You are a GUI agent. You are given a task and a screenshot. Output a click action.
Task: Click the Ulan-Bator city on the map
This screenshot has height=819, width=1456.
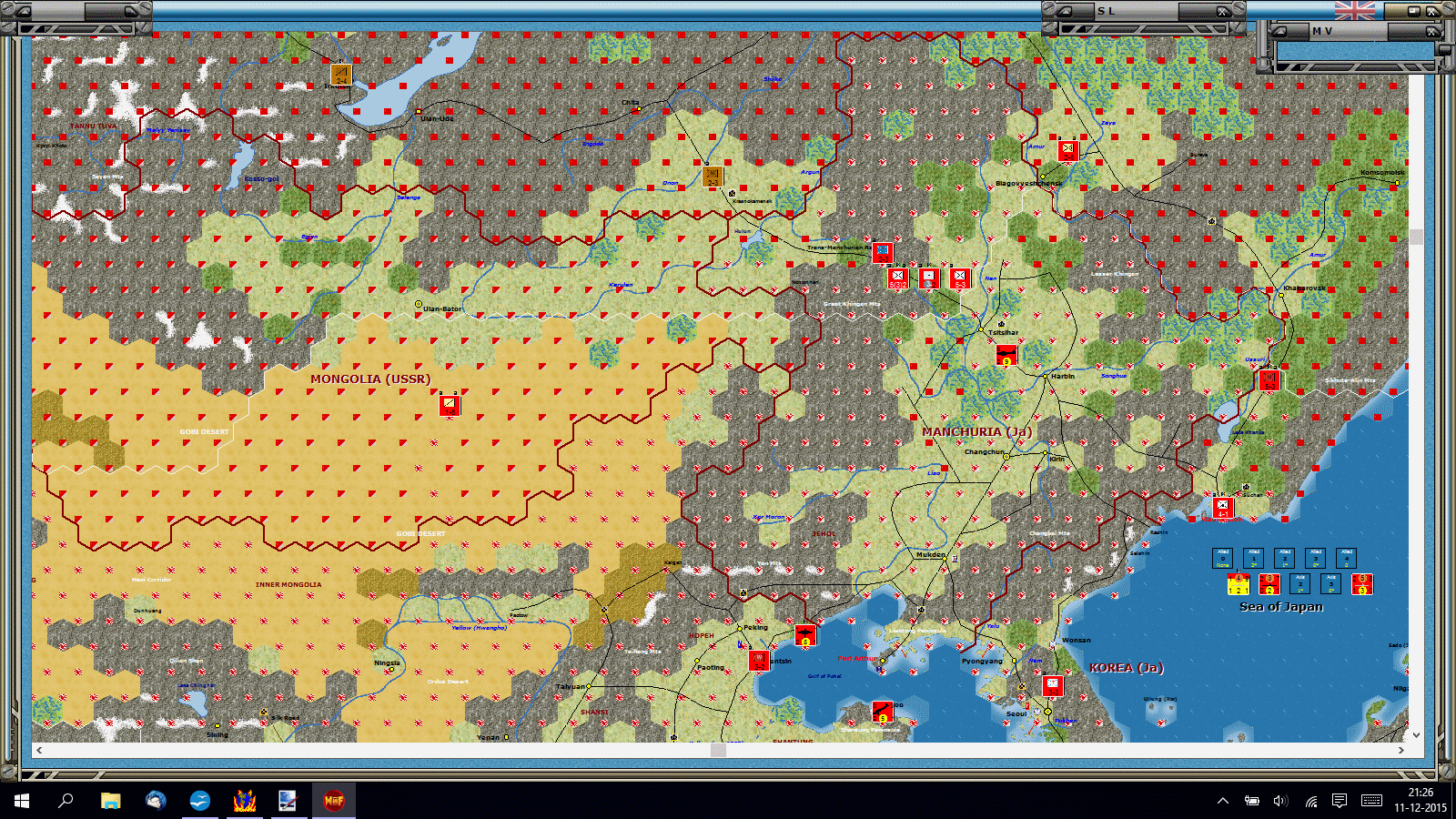(419, 304)
